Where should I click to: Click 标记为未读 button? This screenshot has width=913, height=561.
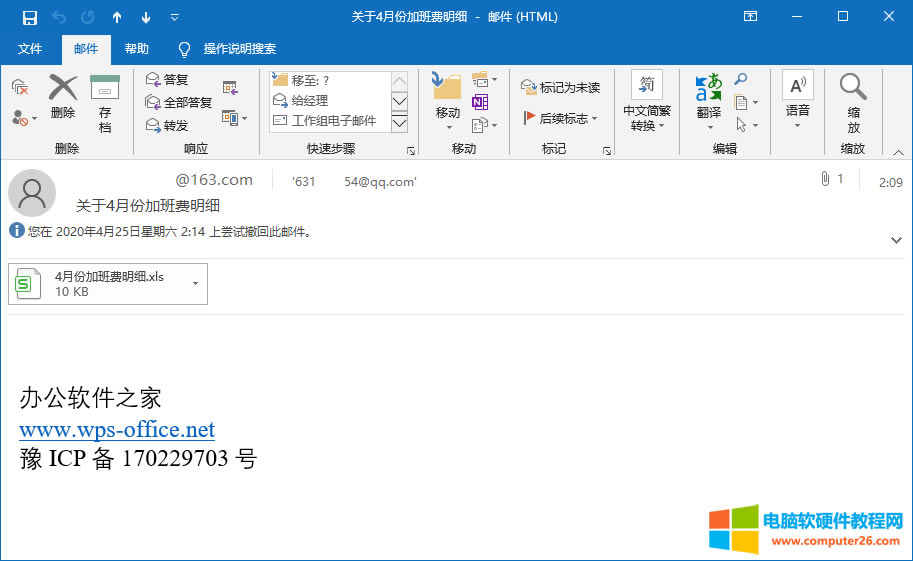pyautogui.click(x=560, y=87)
